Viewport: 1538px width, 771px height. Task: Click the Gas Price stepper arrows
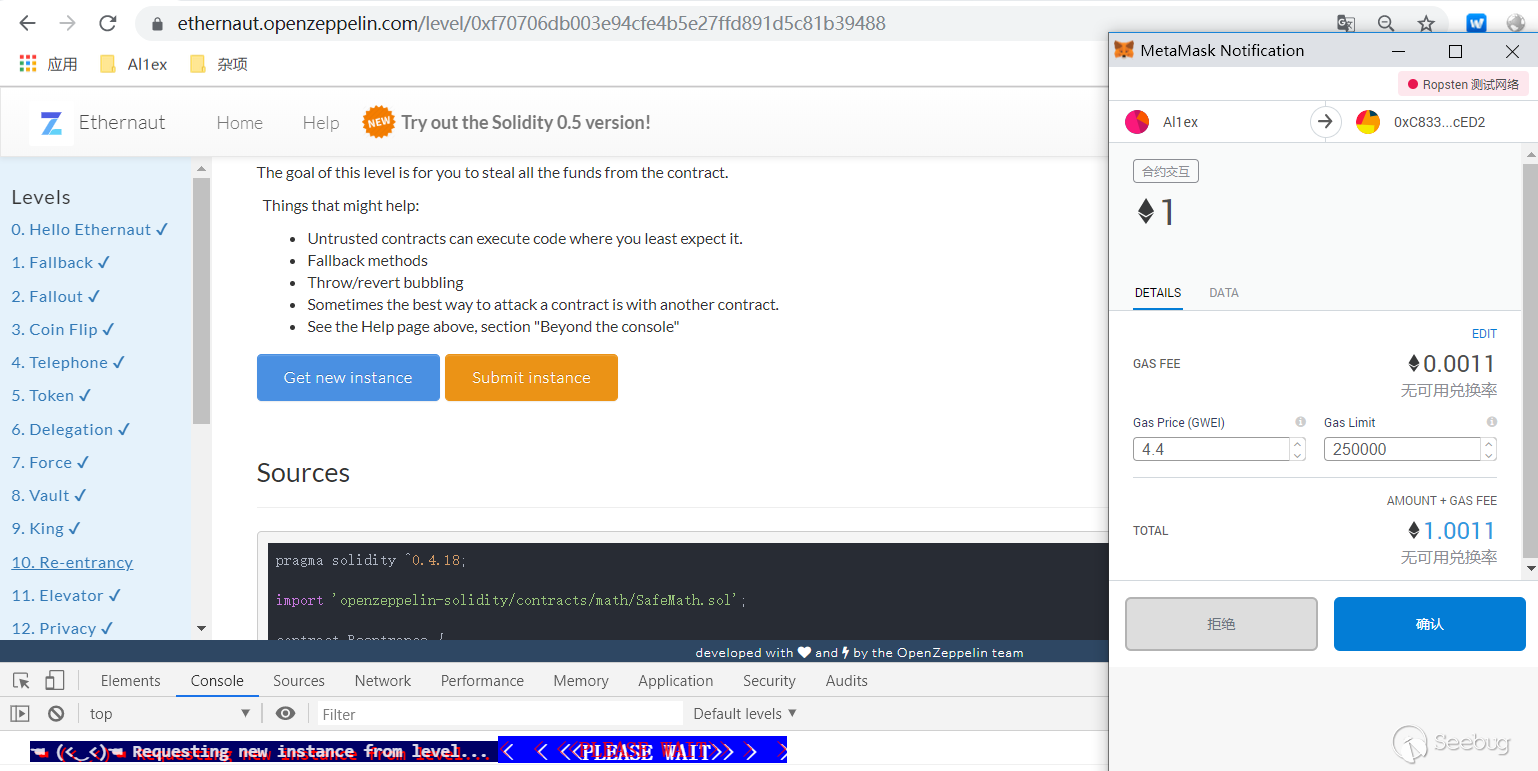(1298, 450)
